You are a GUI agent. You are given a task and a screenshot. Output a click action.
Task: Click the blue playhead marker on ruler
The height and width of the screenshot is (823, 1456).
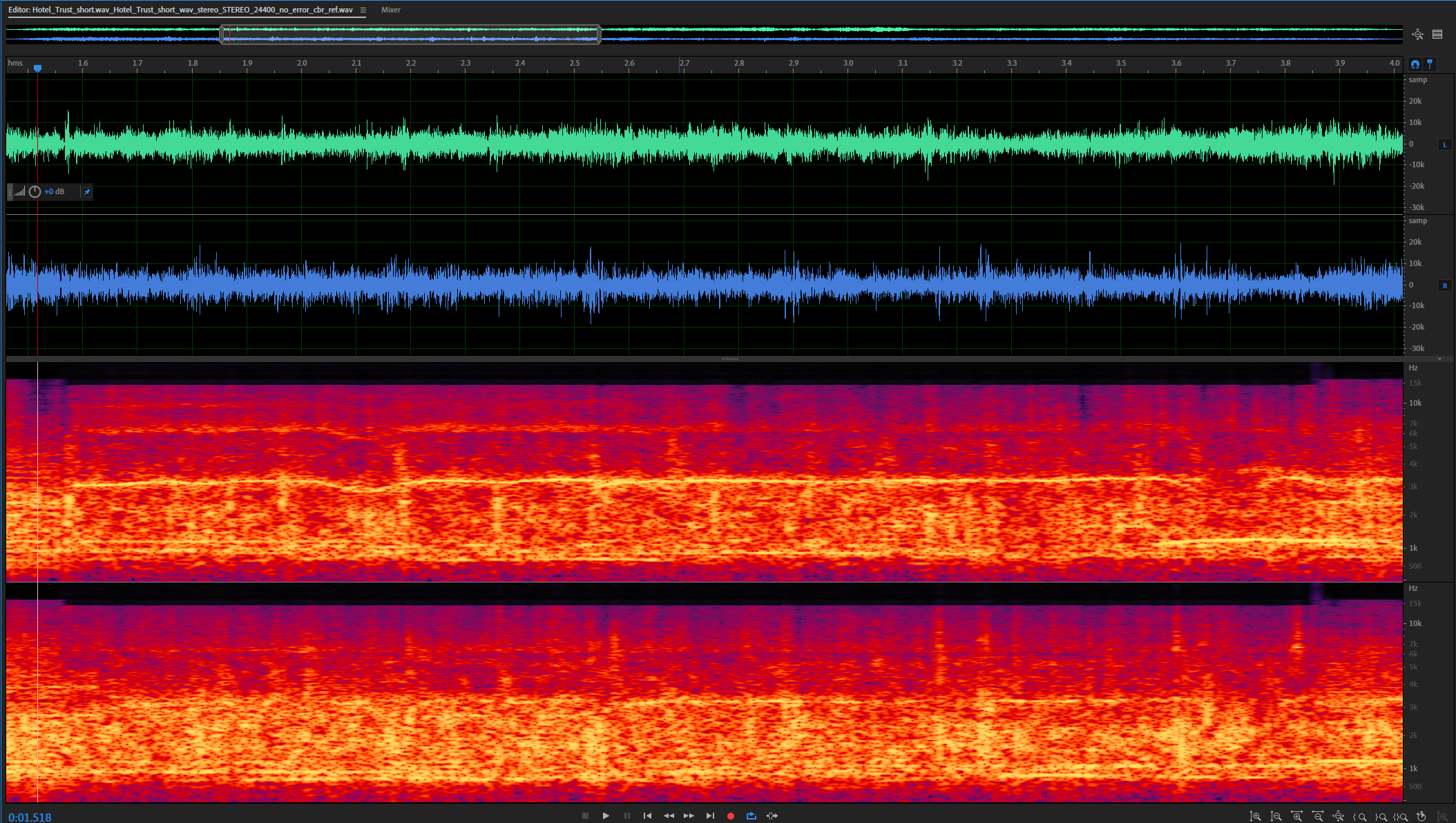(38, 68)
